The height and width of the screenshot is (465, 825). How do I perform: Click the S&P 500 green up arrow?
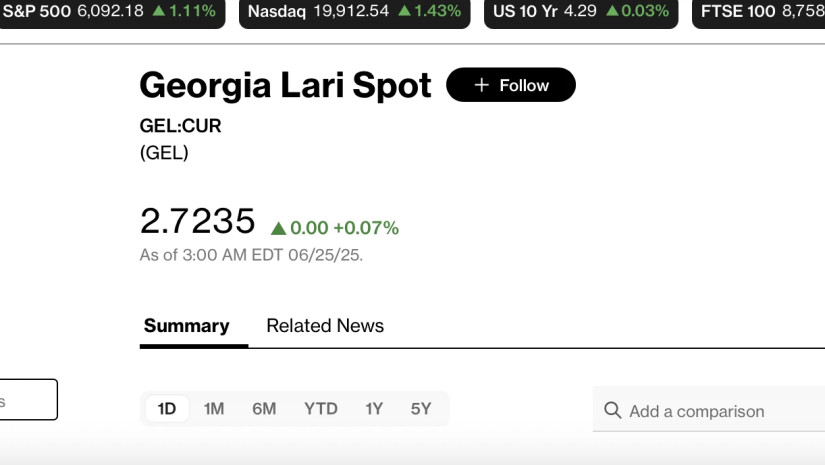point(159,12)
